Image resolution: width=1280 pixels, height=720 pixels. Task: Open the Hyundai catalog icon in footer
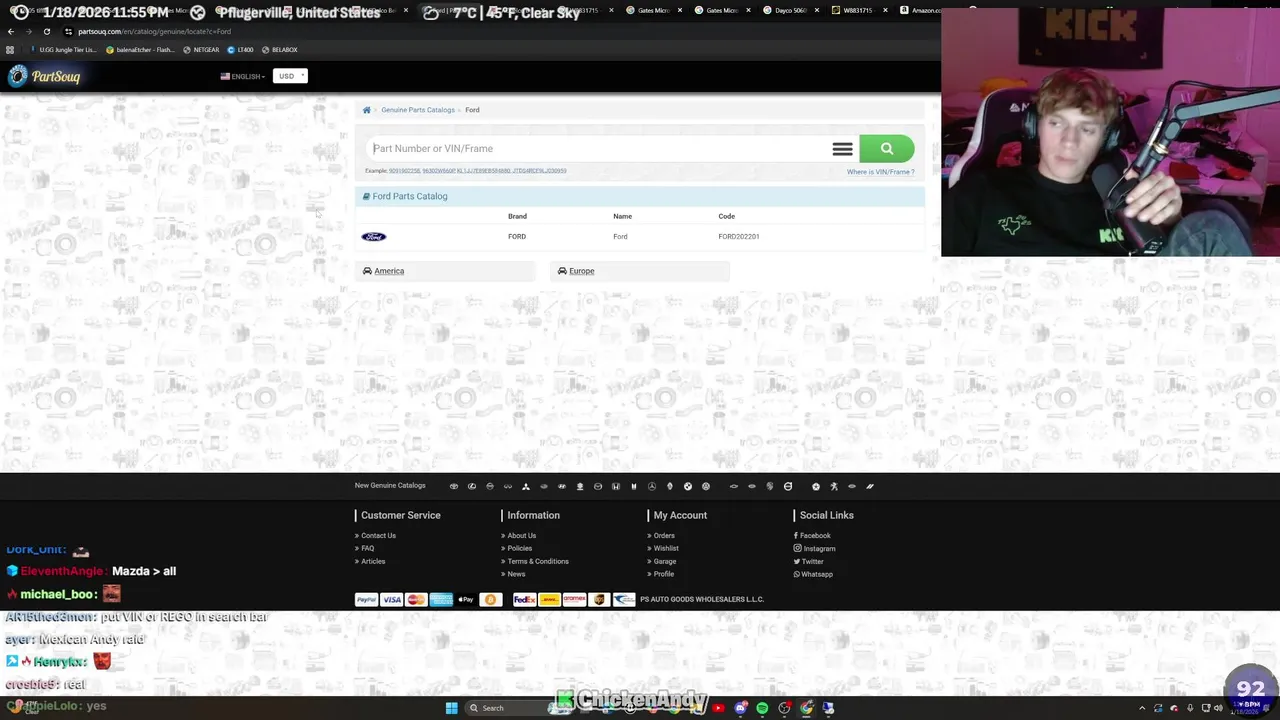tap(562, 486)
